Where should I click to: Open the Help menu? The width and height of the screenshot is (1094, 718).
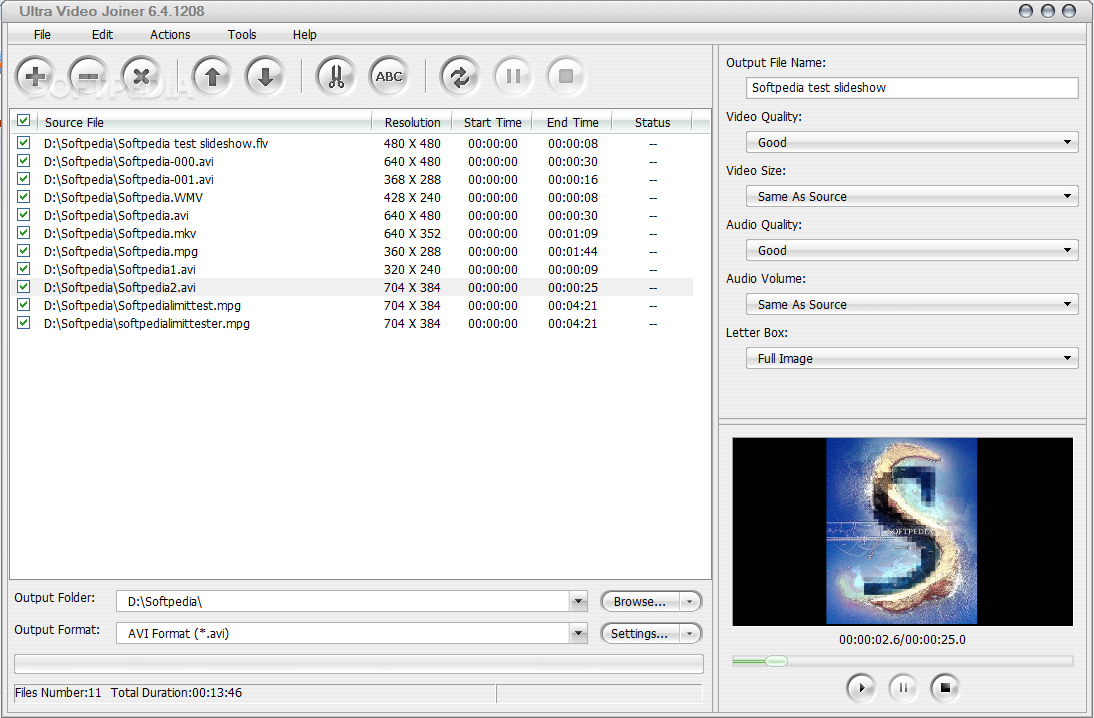click(304, 34)
